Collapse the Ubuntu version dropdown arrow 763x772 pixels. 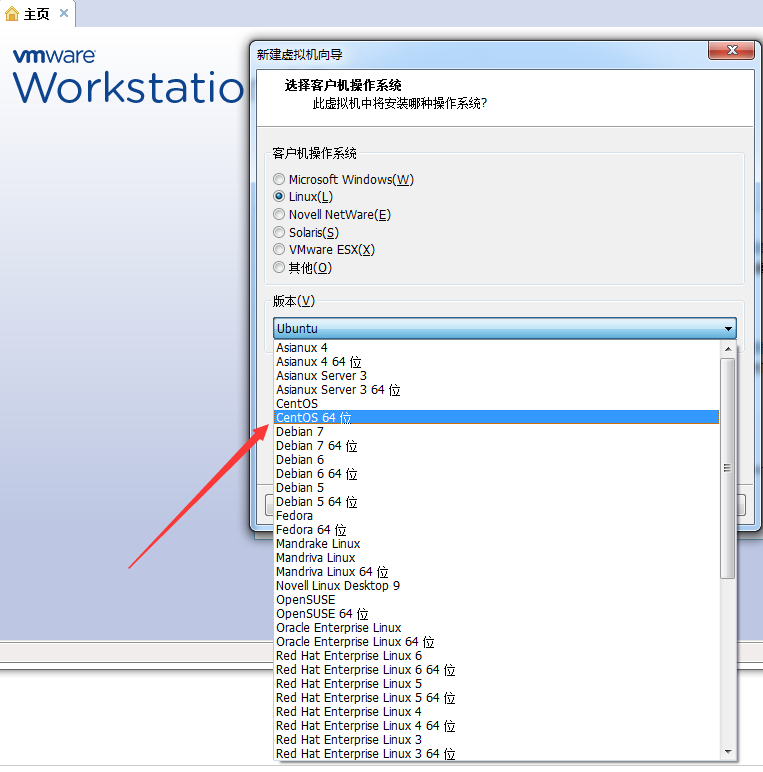pos(727,328)
